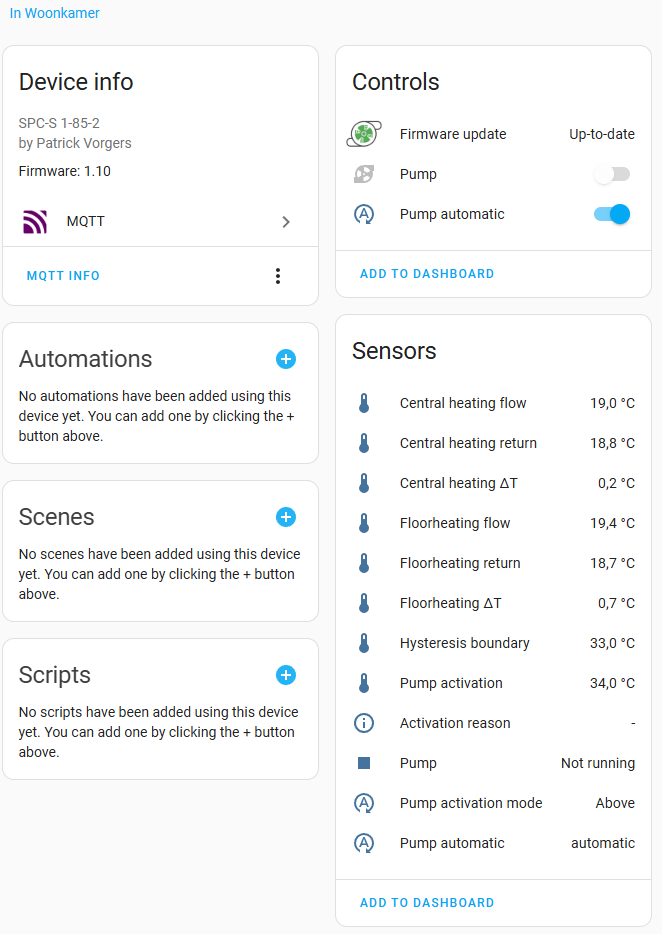Add Sensors to dashboard

tap(427, 902)
